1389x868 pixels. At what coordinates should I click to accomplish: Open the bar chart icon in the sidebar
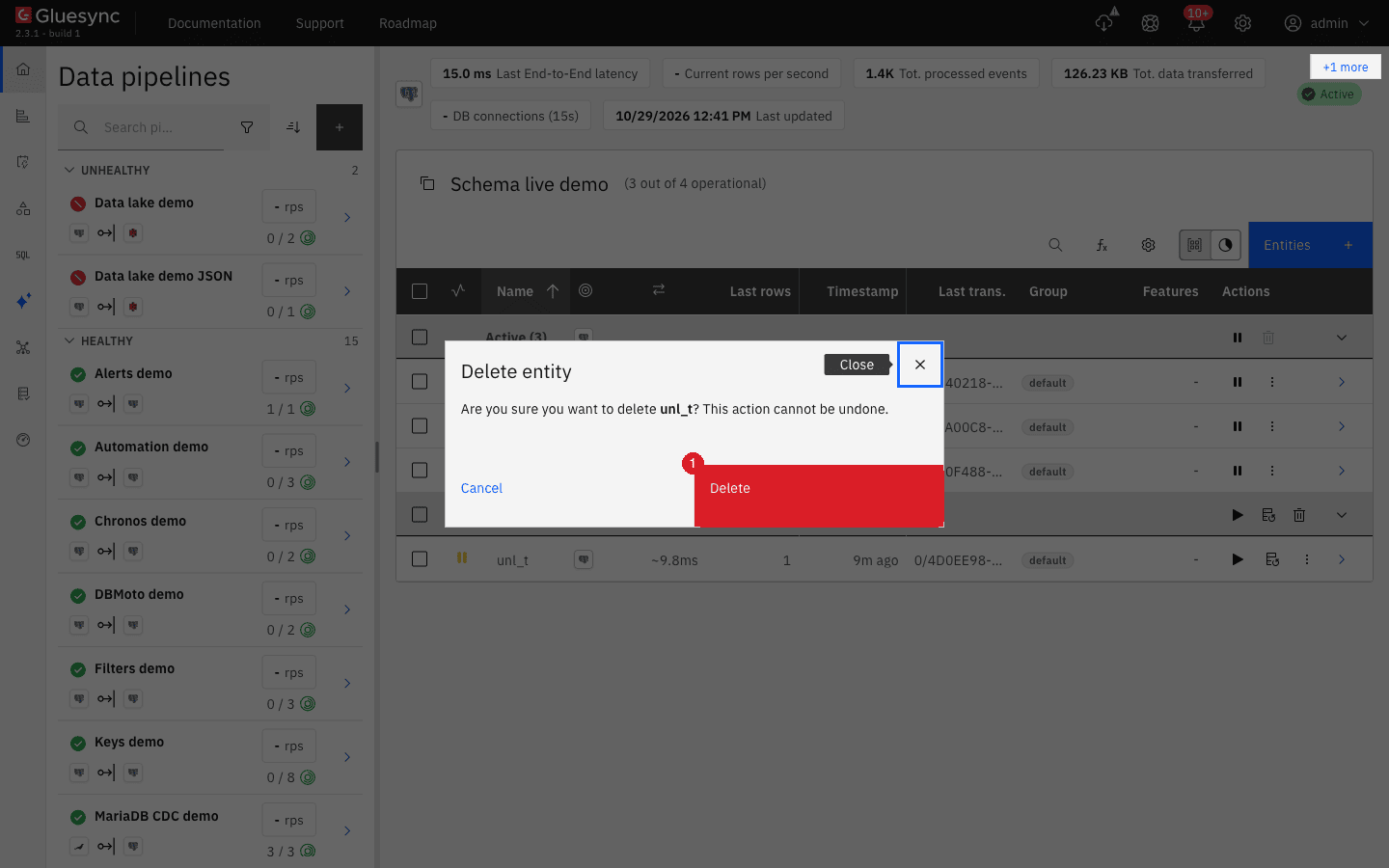[23, 116]
